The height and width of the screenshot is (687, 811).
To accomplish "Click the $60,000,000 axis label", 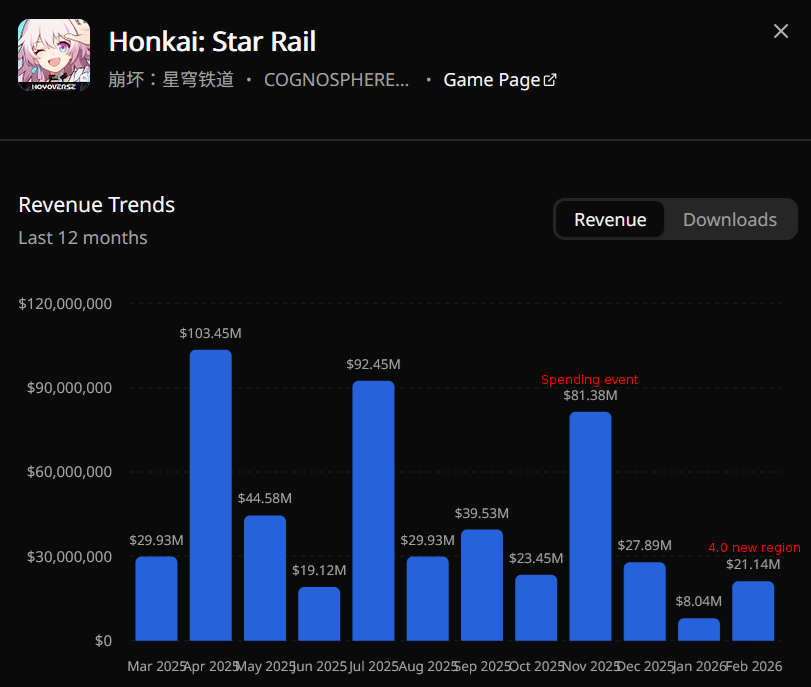I will coord(69,472).
